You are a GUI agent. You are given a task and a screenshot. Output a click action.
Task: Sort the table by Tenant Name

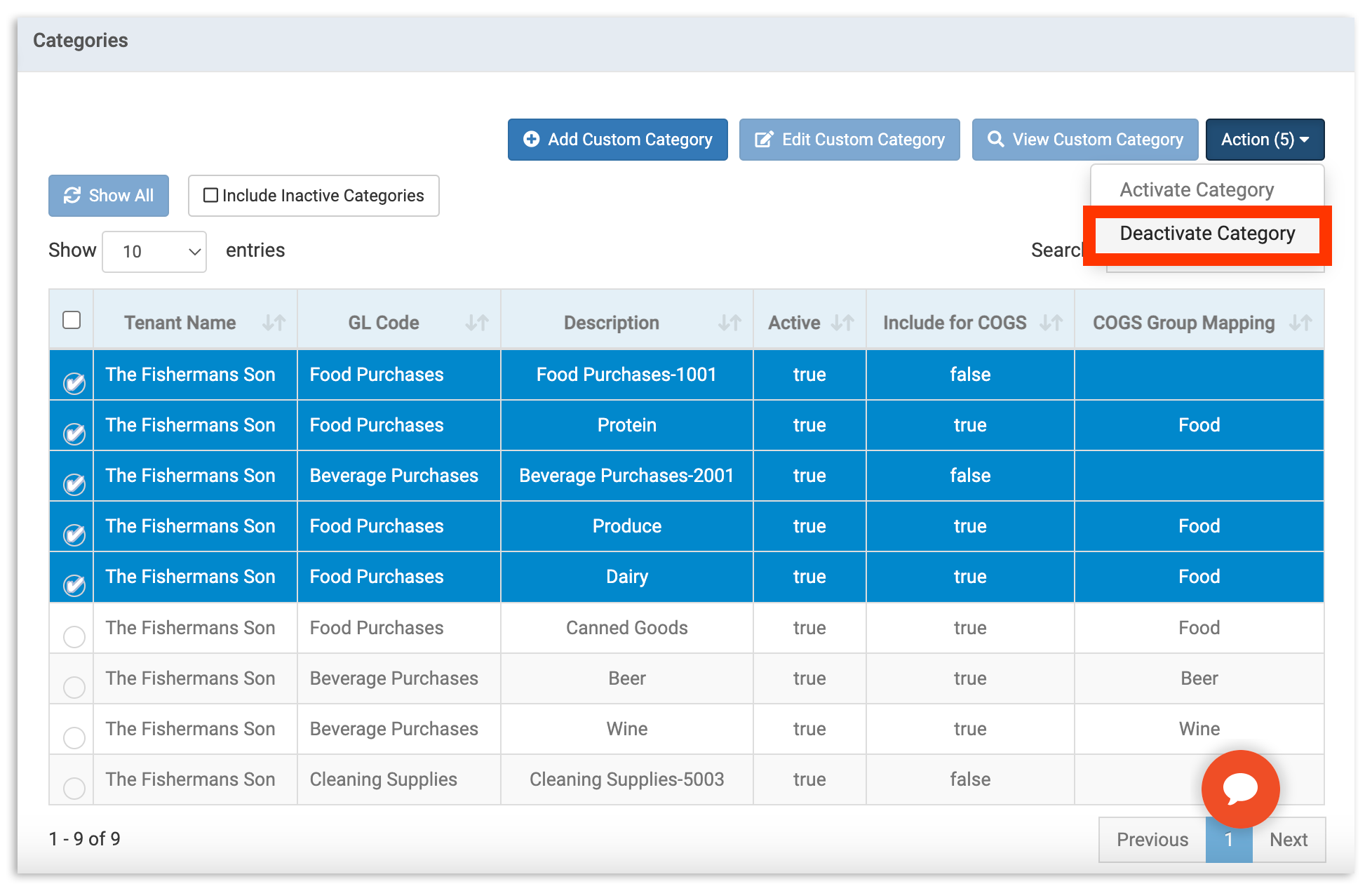[x=274, y=322]
